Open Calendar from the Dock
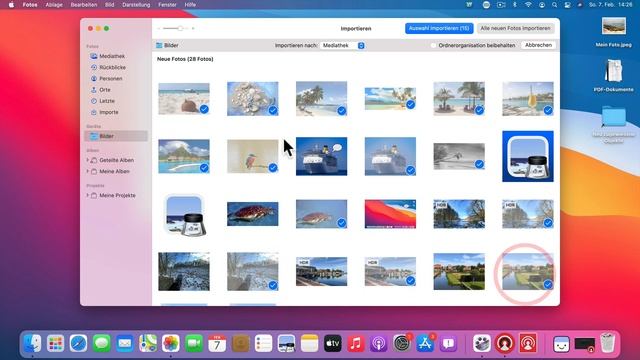 [x=217, y=343]
